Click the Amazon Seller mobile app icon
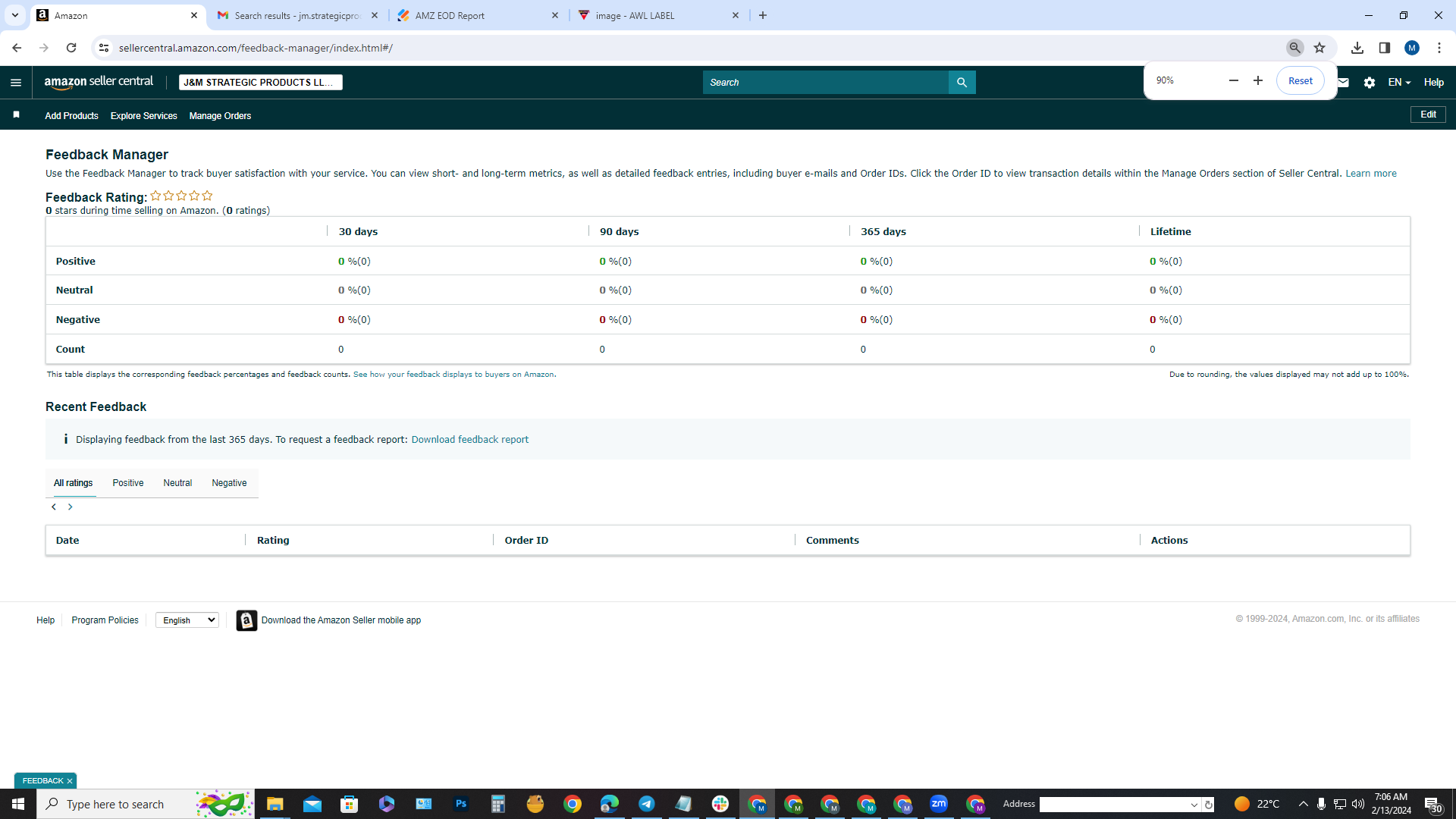The width and height of the screenshot is (1456, 819). pos(246,620)
